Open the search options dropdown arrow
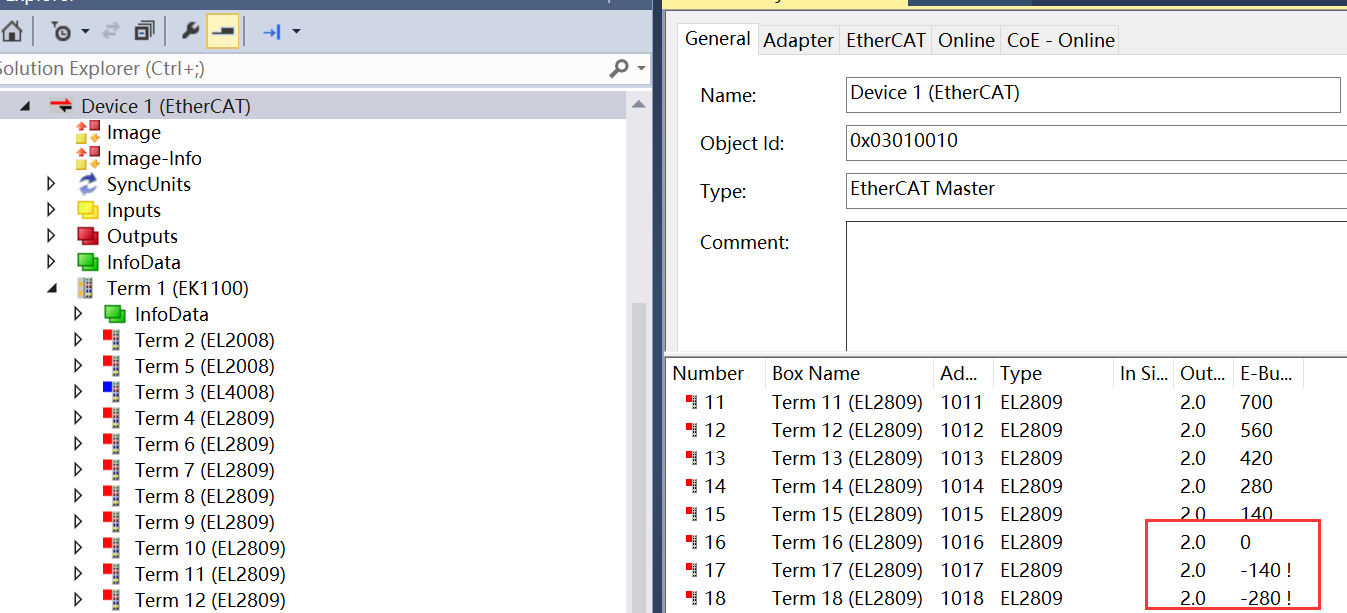The width and height of the screenshot is (1347, 613). pyautogui.click(x=641, y=68)
